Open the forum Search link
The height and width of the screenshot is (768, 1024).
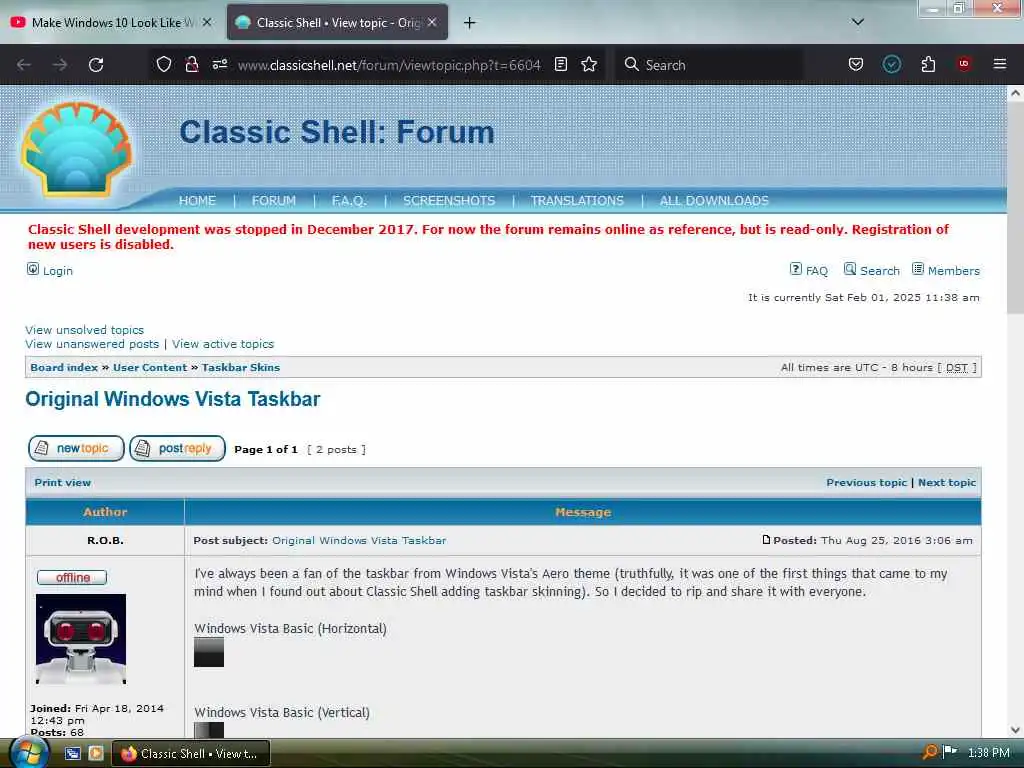(880, 271)
